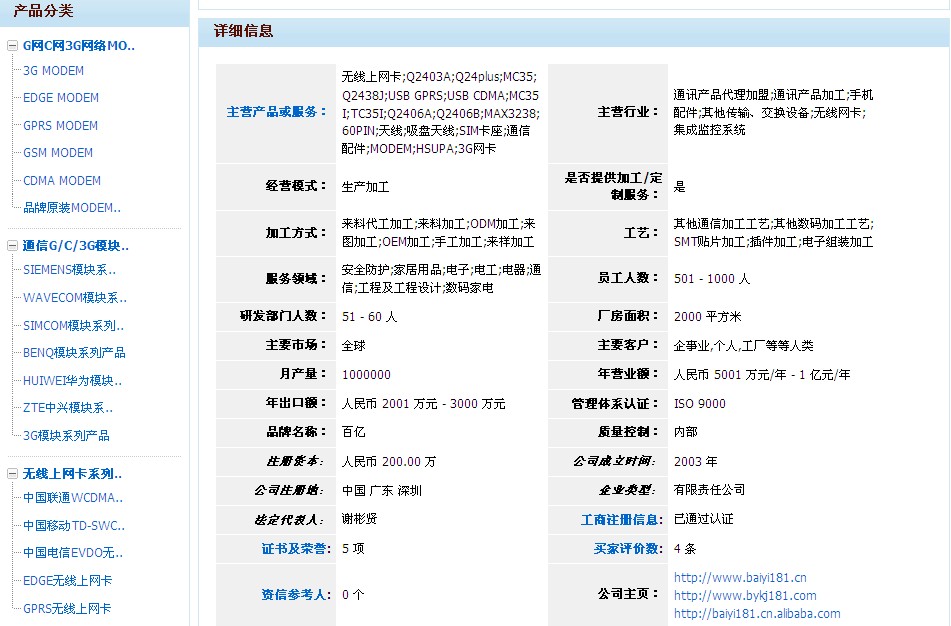Visit http://baiyi181.cn.alibaba.com store page
This screenshot has width=951, height=626.
(757, 614)
